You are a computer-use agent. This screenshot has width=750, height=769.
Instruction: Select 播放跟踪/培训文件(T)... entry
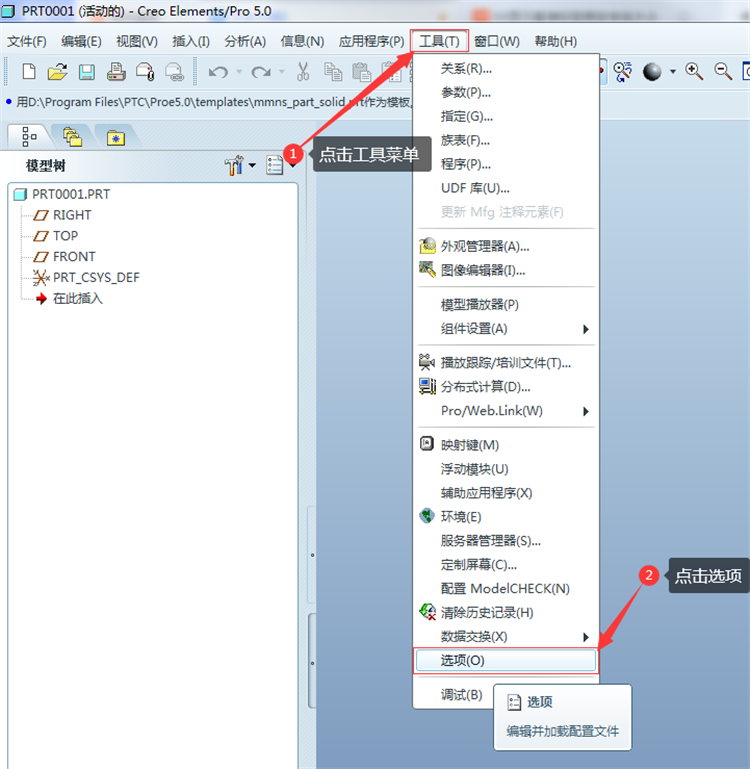[x=506, y=363]
